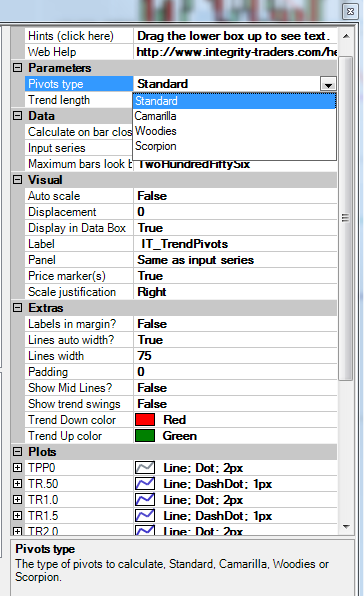Screen dimensions: 364x596
Task: Collapse the Data section
Action: pyautogui.click(x=17, y=116)
